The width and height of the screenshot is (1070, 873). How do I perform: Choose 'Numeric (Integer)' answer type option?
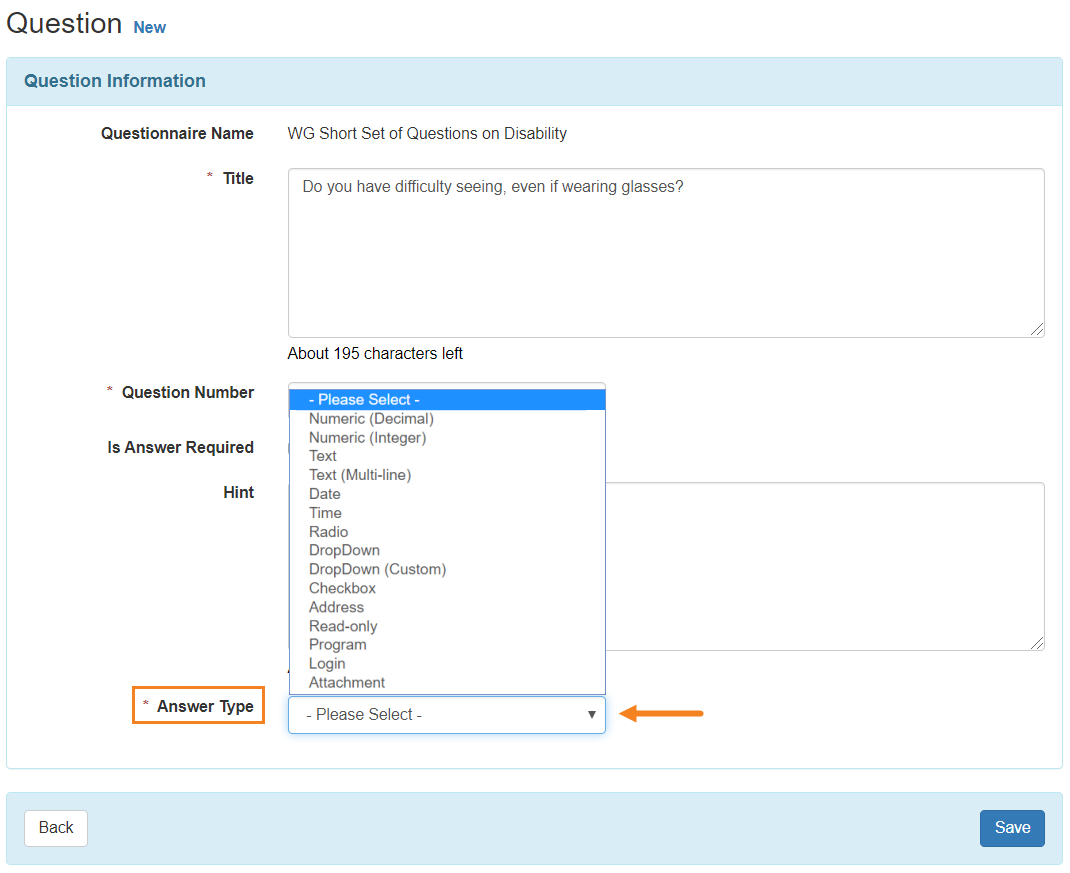tap(367, 438)
